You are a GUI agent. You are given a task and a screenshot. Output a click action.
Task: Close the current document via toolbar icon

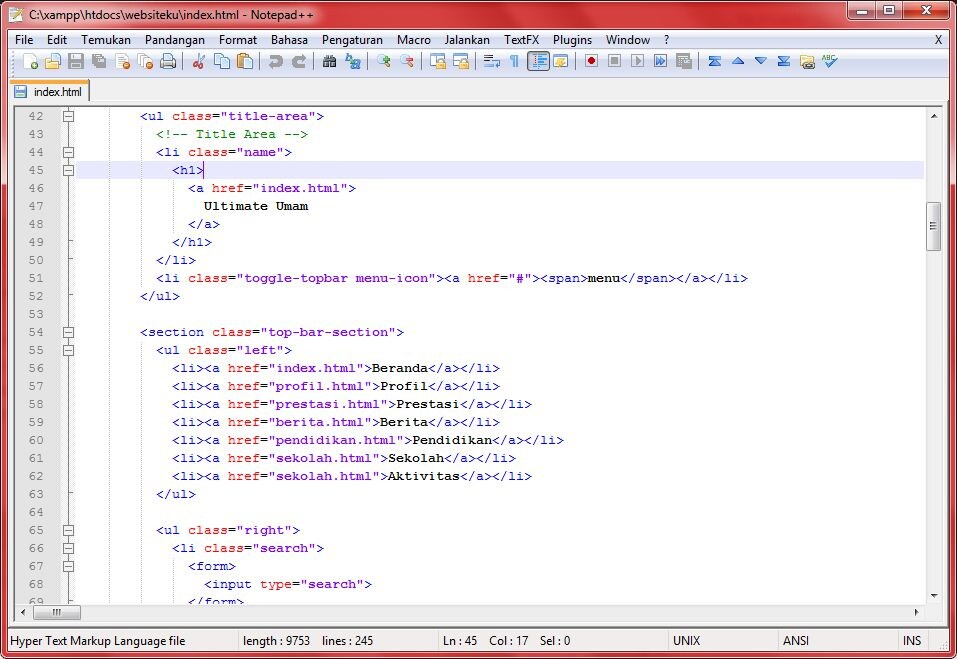click(122, 61)
